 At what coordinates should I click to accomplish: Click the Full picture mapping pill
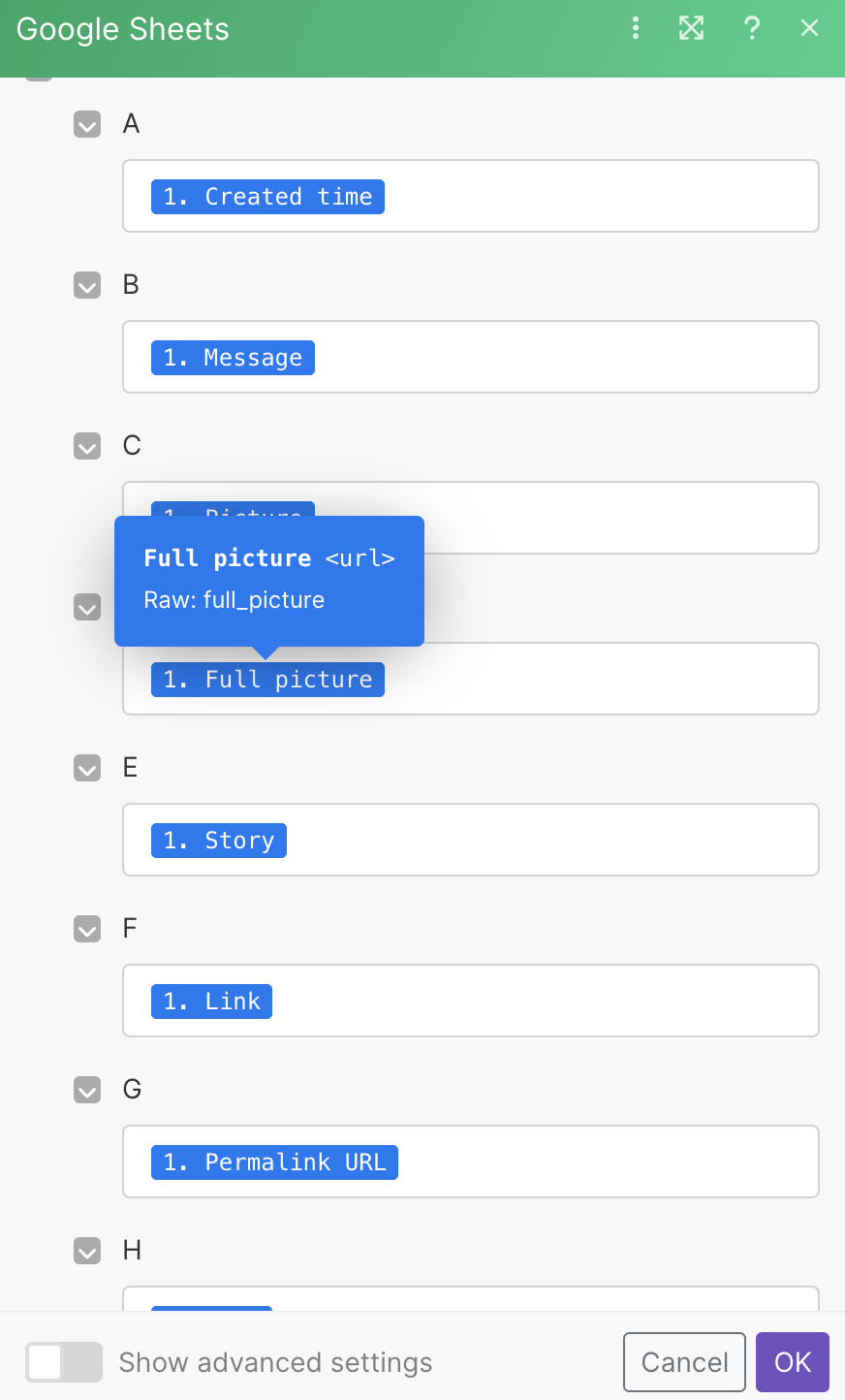[x=267, y=680]
